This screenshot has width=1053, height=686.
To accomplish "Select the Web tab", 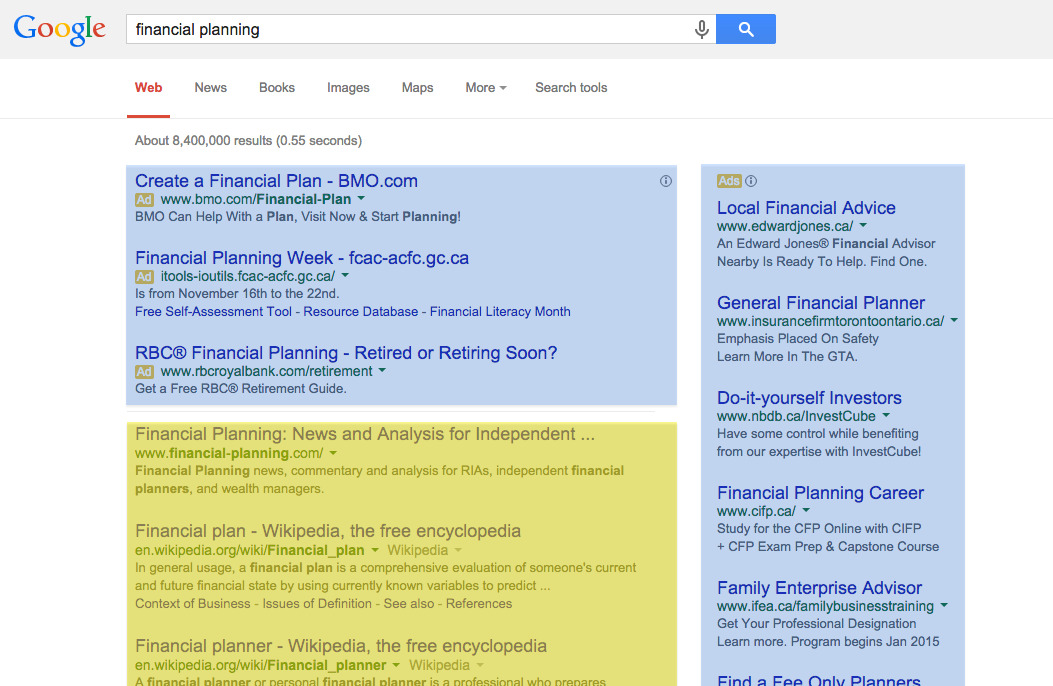I will [148, 88].
